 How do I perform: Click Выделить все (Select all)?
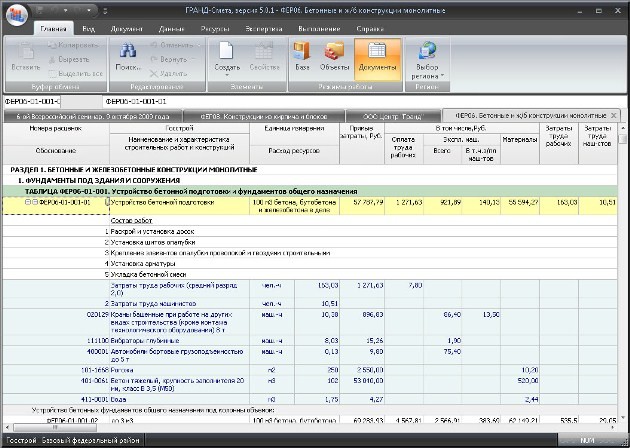(x=76, y=74)
